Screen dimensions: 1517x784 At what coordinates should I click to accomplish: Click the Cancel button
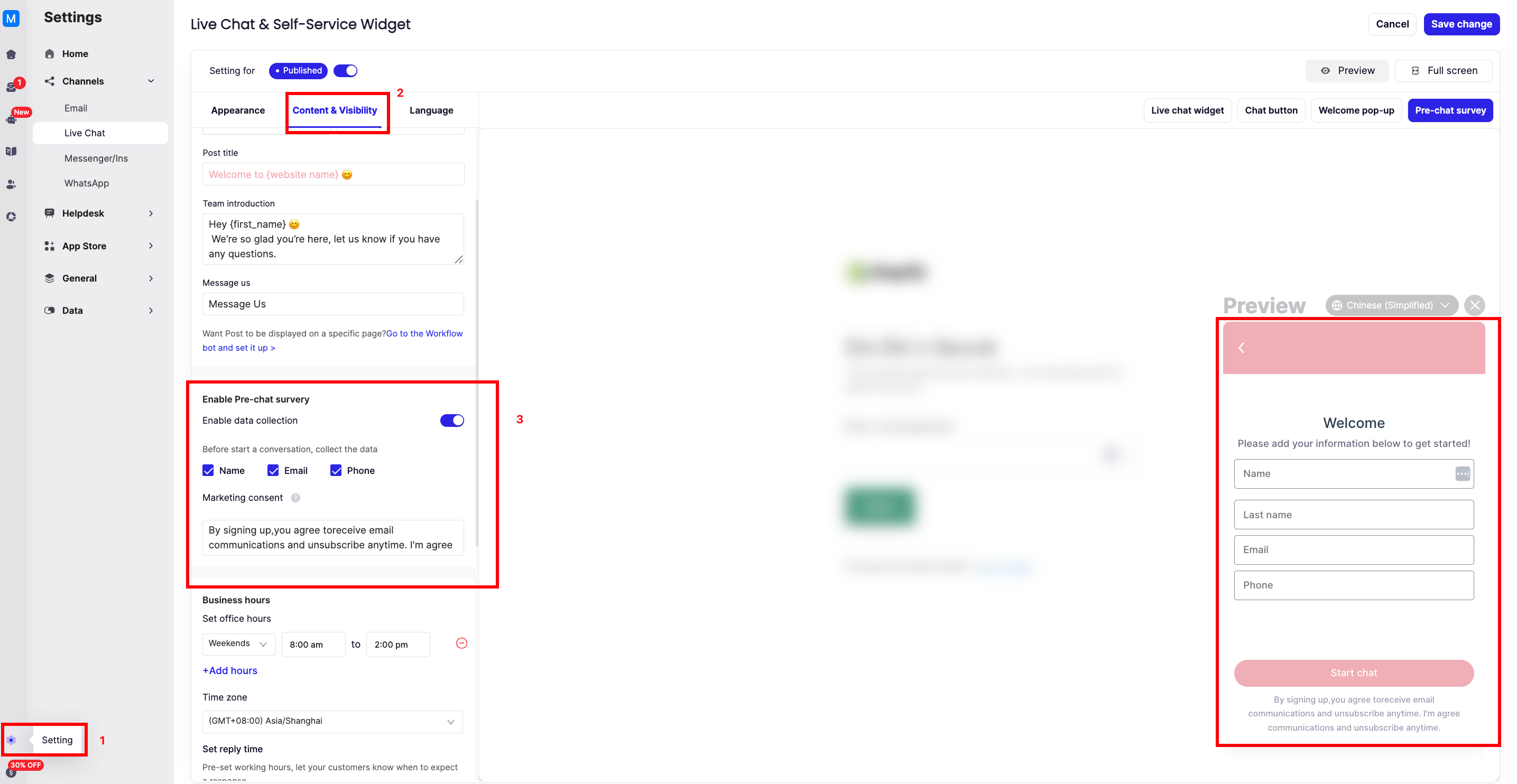(x=1392, y=24)
